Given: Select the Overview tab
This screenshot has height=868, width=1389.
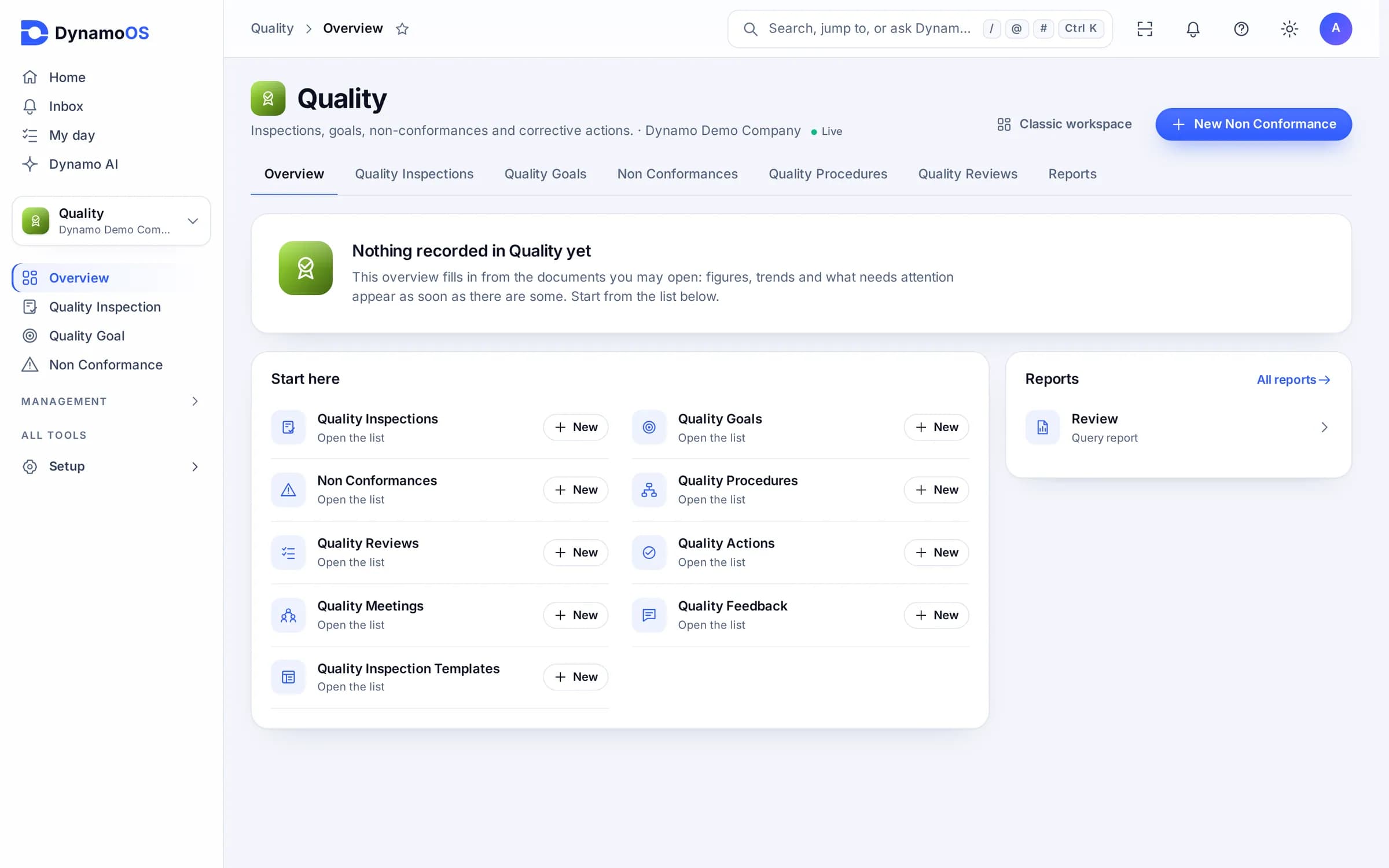Looking at the screenshot, I should [x=294, y=174].
